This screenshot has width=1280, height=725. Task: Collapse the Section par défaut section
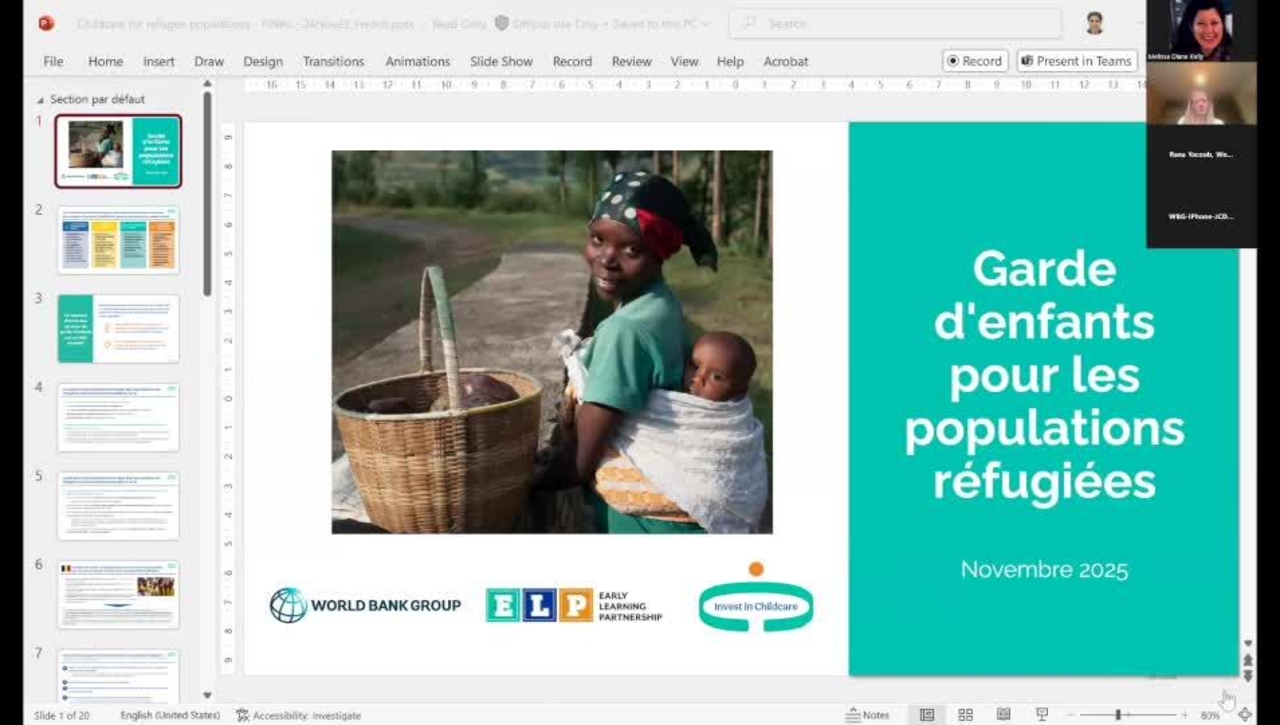click(40, 100)
